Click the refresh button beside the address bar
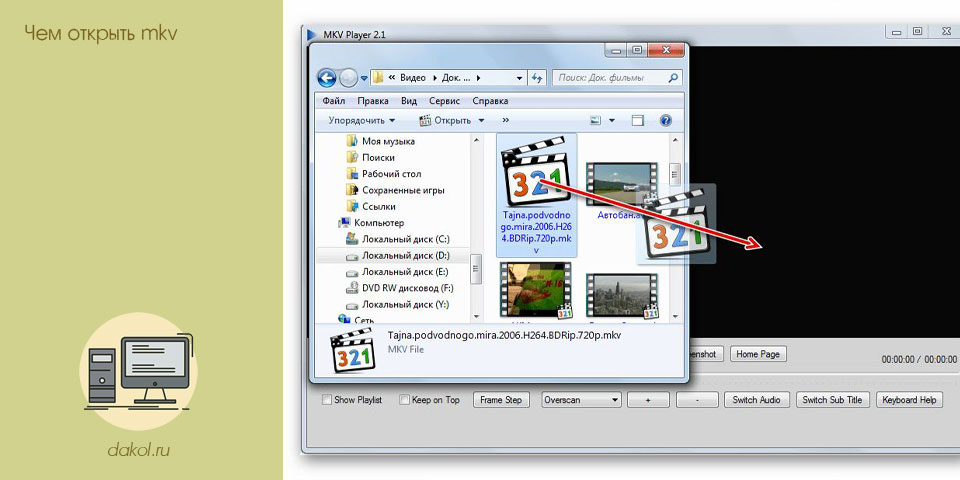 coord(537,78)
